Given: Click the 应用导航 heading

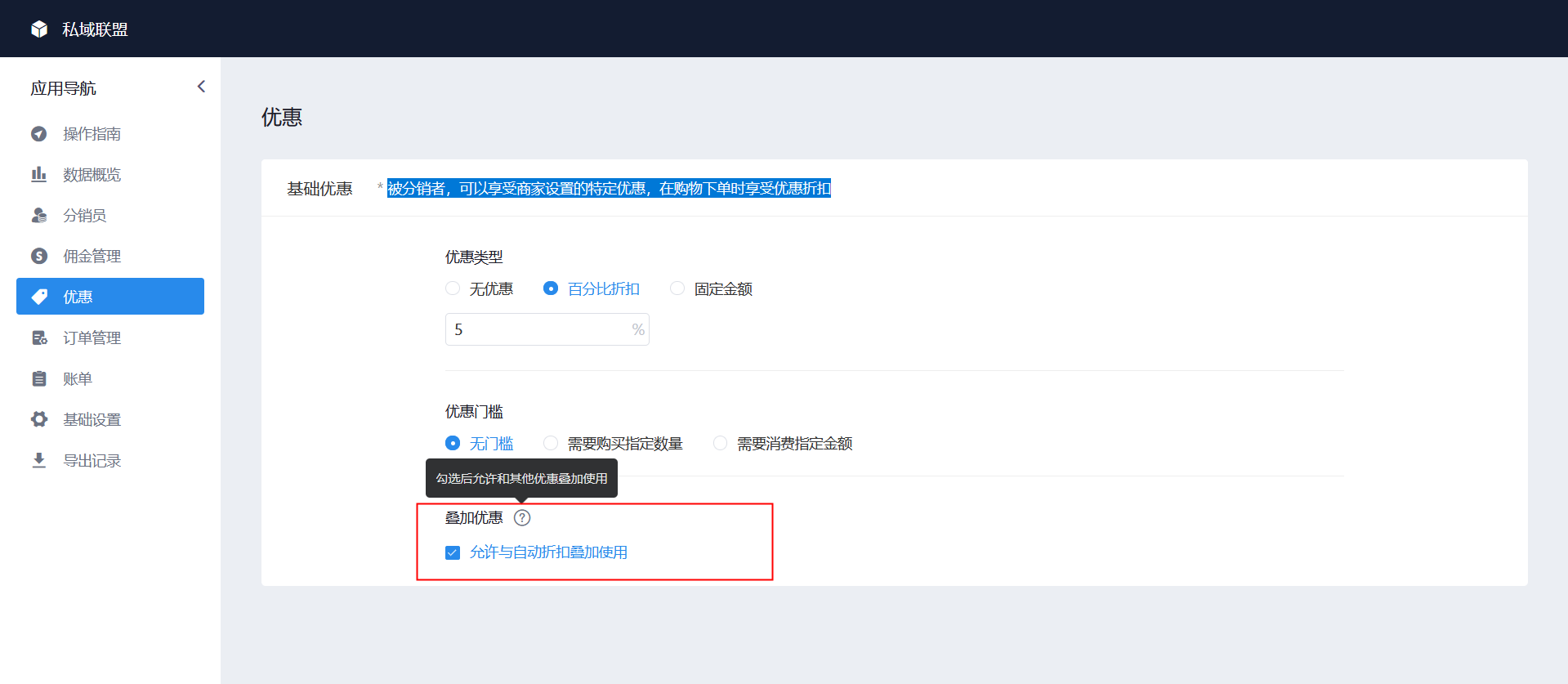Looking at the screenshot, I should [x=64, y=88].
